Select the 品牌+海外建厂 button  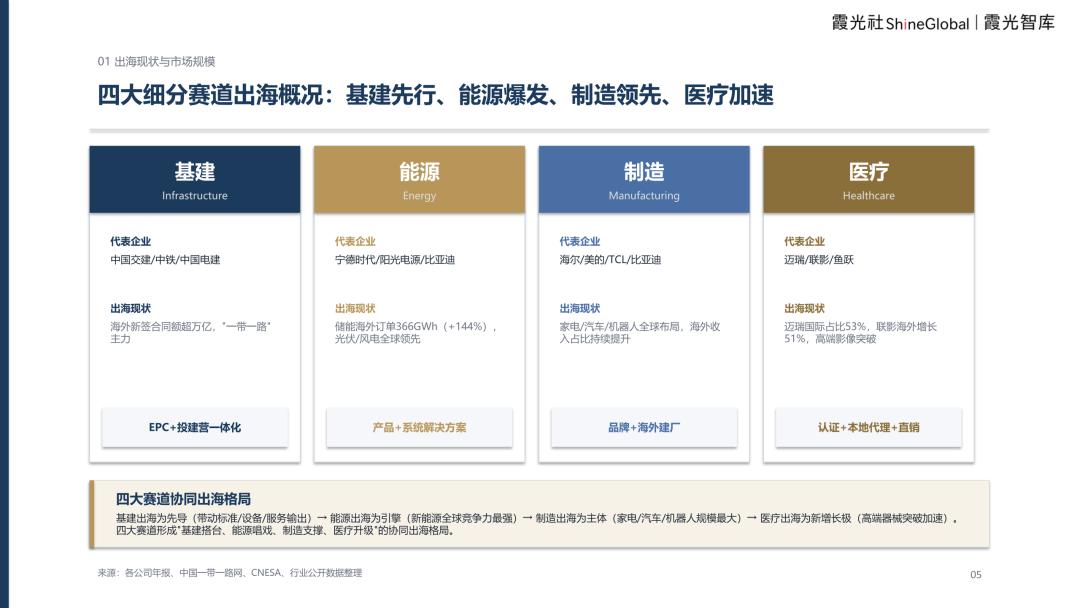tap(644, 428)
